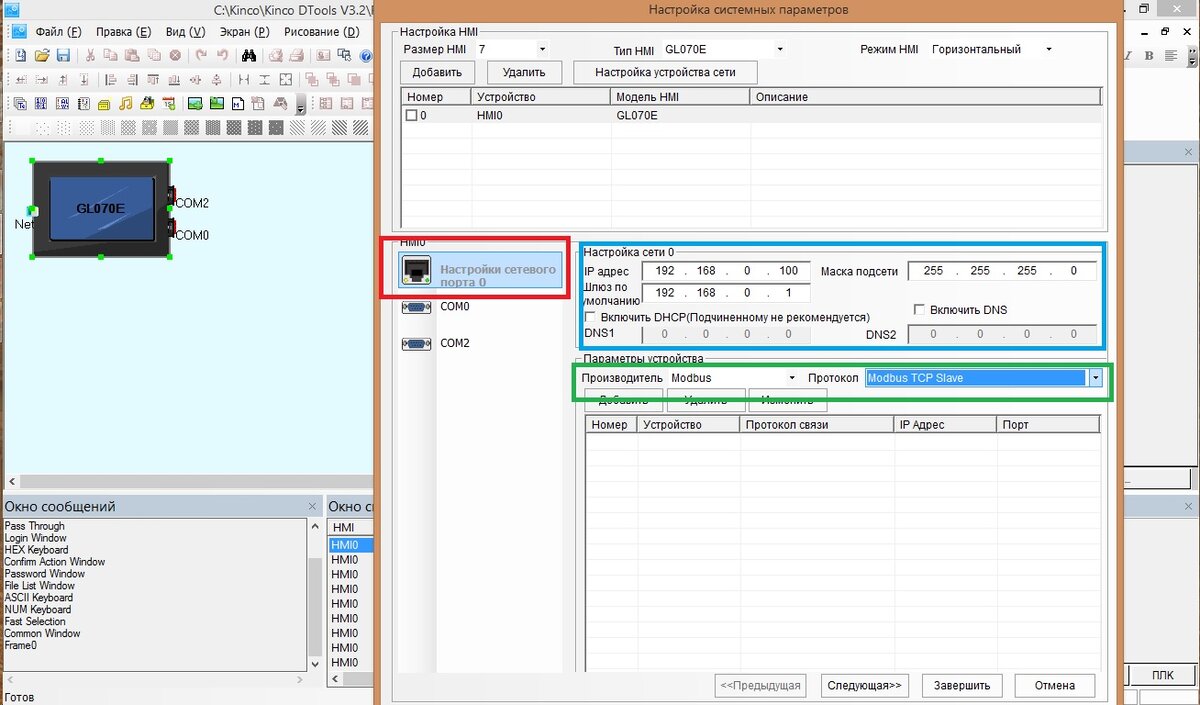Create a new project with toolbar icon

click(21, 55)
